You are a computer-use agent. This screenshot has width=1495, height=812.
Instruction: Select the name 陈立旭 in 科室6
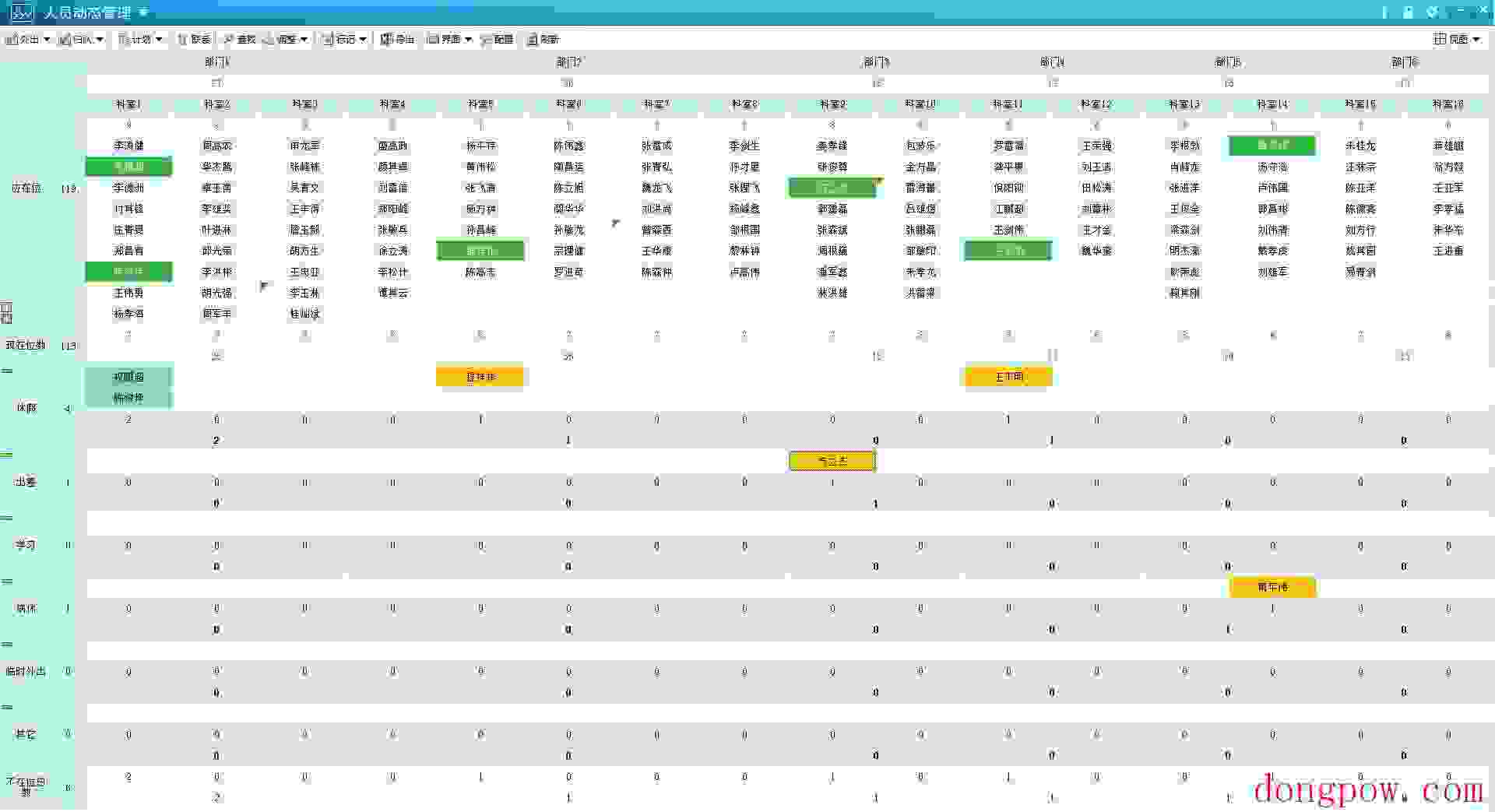pos(569,188)
